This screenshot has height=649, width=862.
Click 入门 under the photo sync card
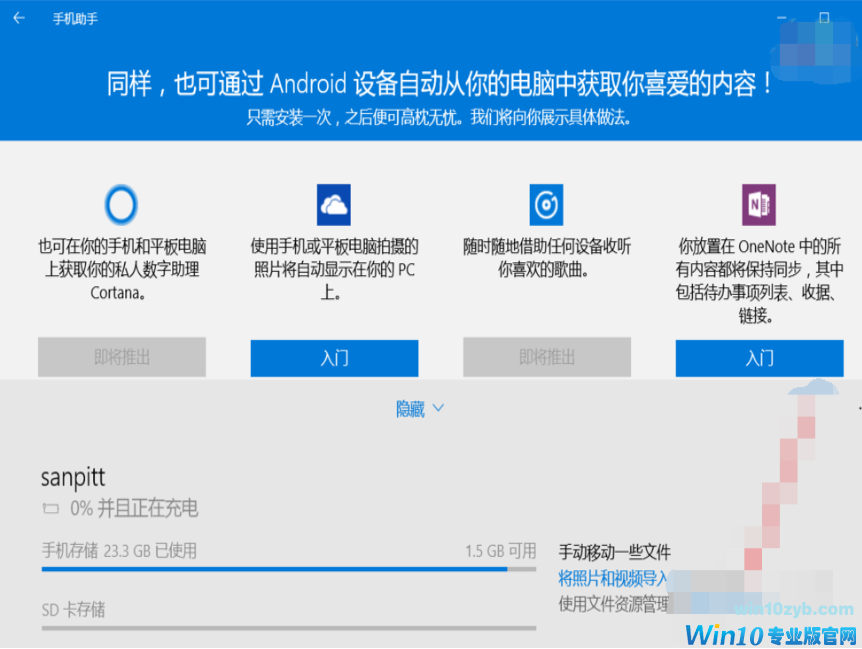point(333,358)
